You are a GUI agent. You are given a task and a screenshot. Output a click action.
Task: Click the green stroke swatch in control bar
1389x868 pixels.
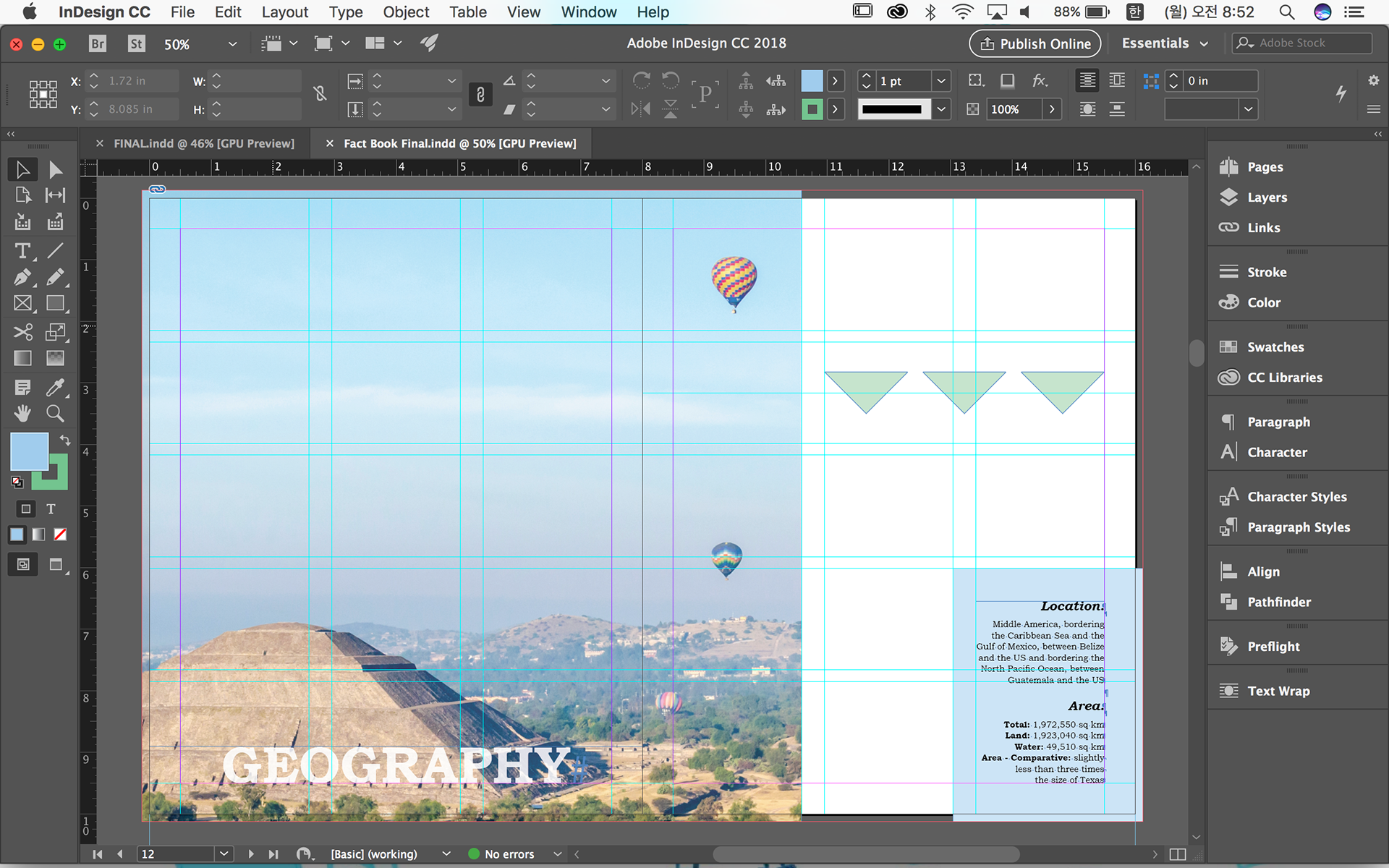(812, 109)
